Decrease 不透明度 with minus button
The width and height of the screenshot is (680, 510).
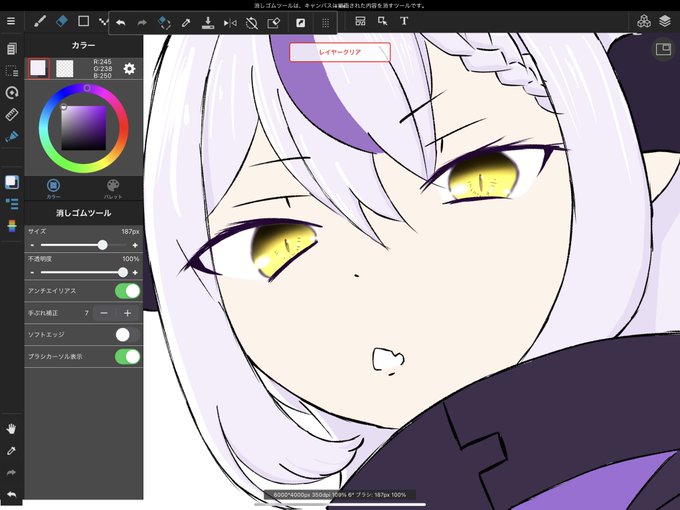[x=32, y=272]
